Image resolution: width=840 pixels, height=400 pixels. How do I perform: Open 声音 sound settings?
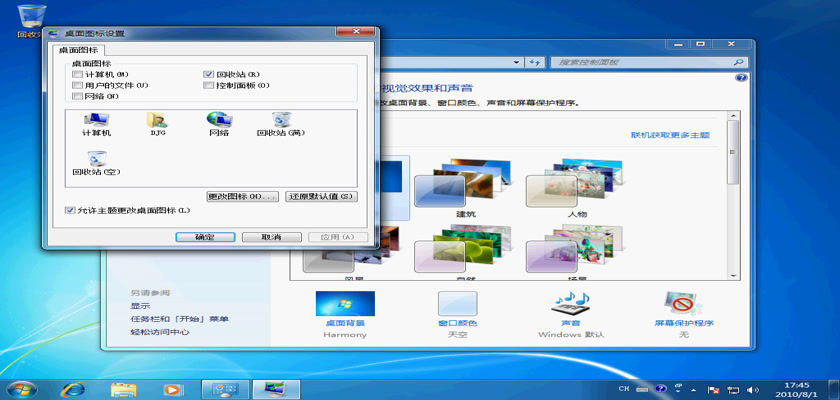(571, 308)
